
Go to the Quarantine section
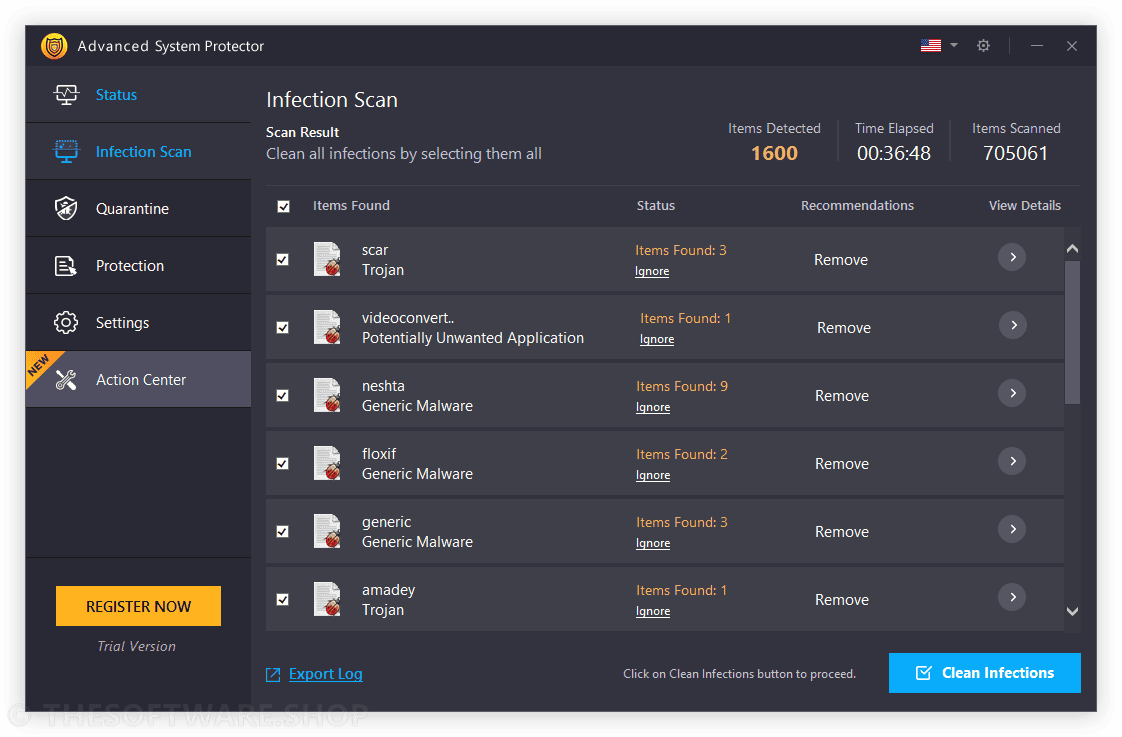(x=138, y=208)
